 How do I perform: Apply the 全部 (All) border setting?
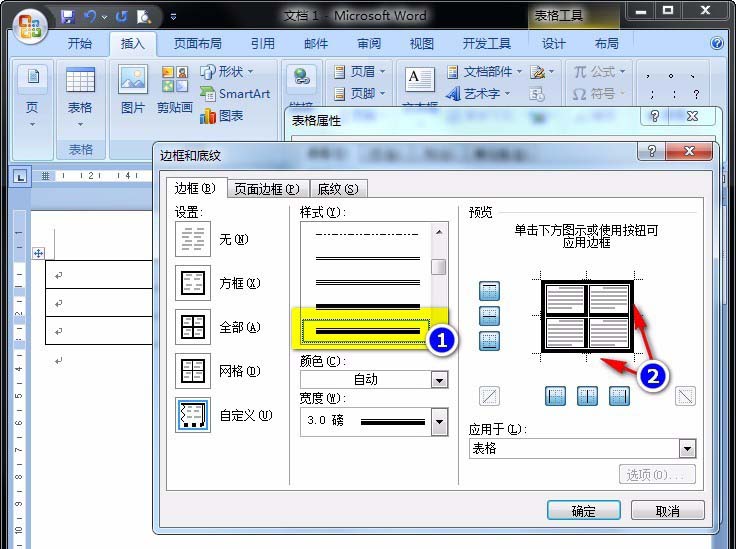pos(192,328)
